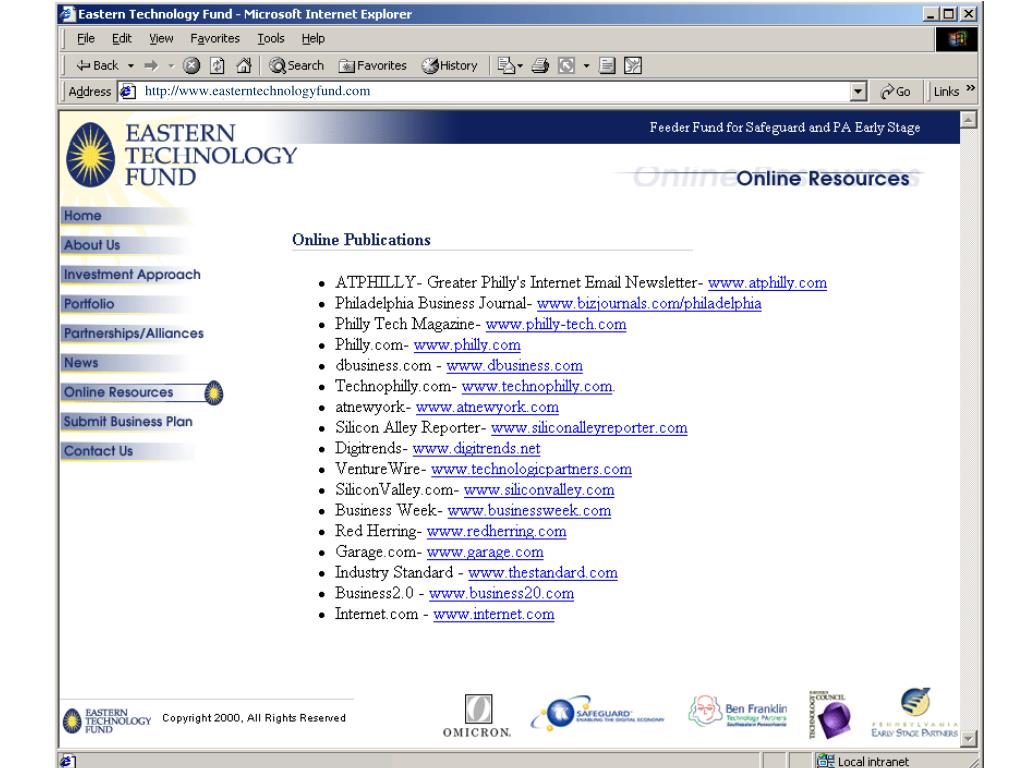Viewport: 1024px width, 768px height.
Task: Click the Back arrow toolbar button
Action: (x=97, y=65)
